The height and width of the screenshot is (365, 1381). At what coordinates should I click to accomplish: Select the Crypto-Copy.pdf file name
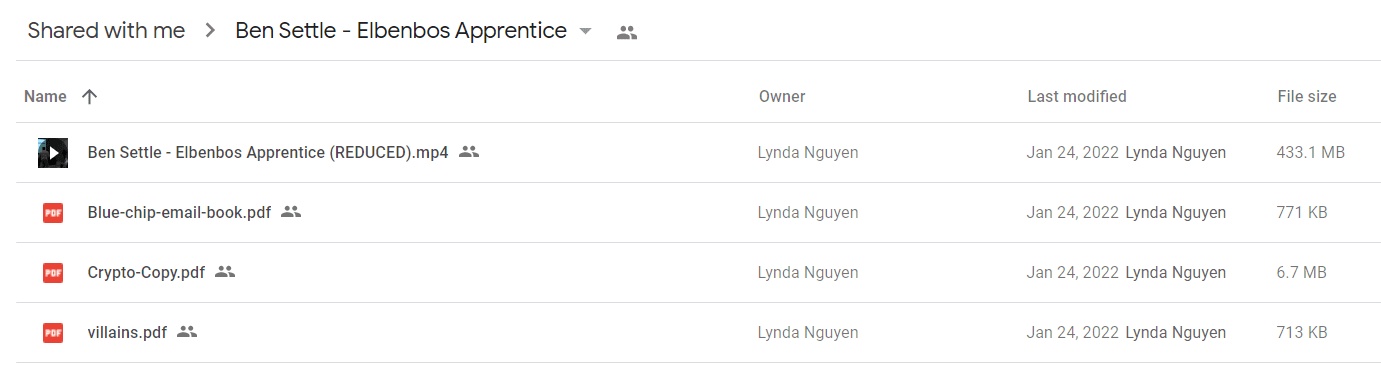(146, 272)
